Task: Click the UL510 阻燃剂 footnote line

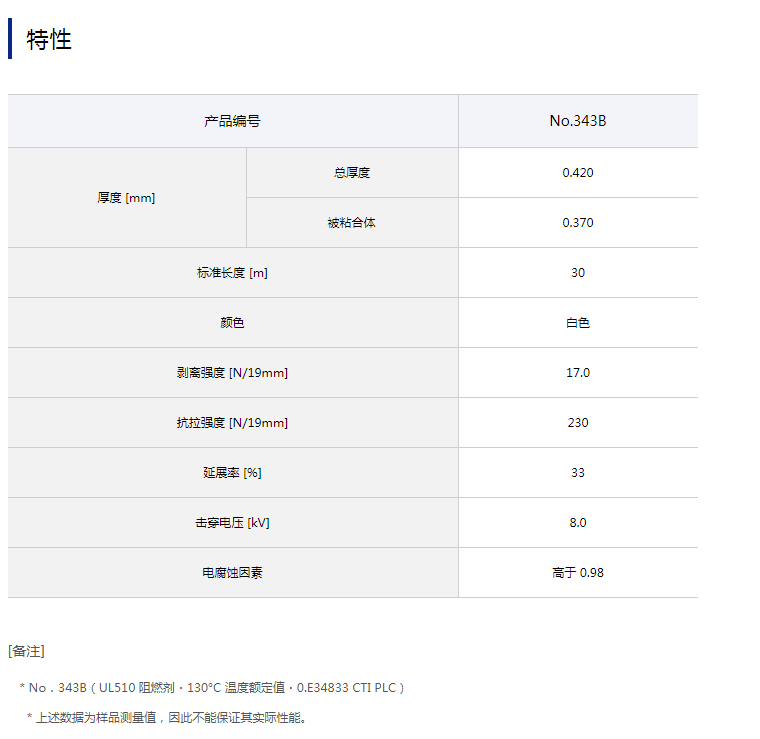Action: [x=212, y=688]
